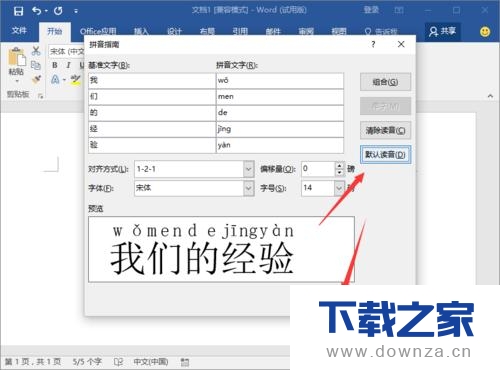500x370 pixels.
Task: Collapse the ribbon with the chevron
Action: coord(490,96)
